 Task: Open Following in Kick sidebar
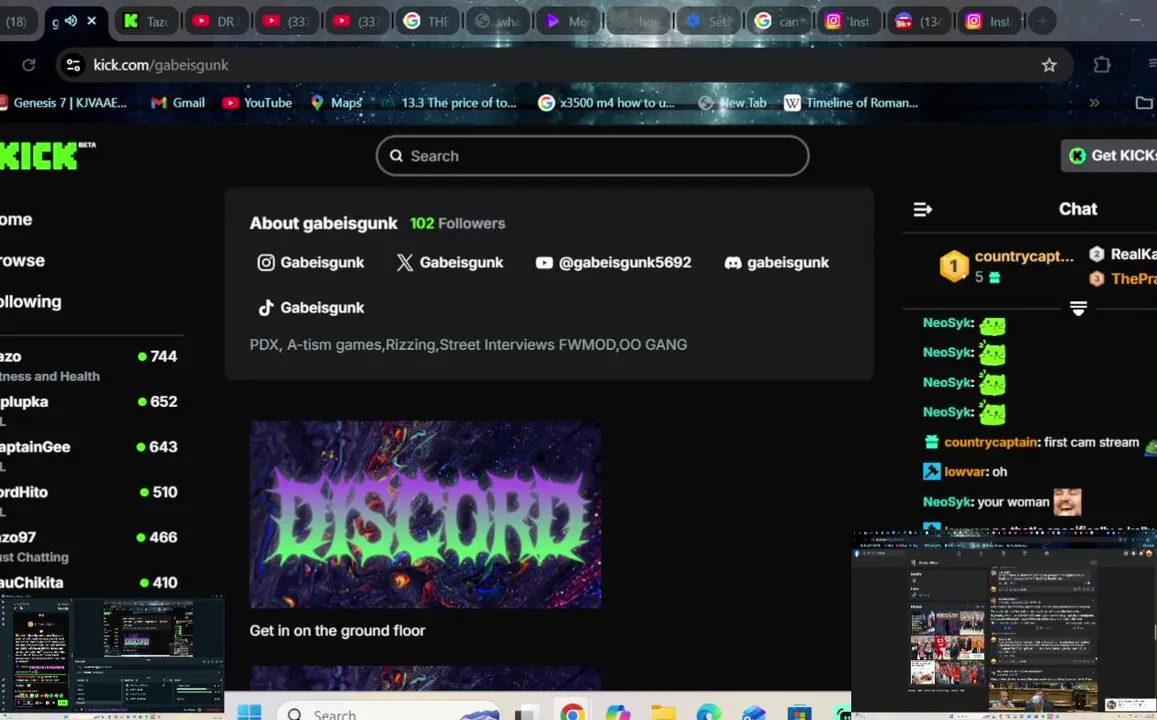pyautogui.click(x=31, y=302)
